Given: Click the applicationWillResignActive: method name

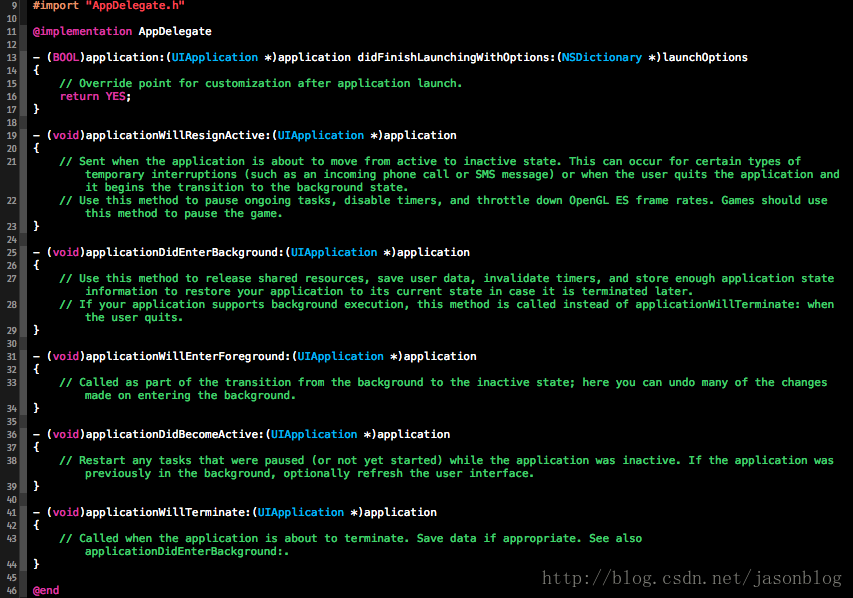Looking at the screenshot, I should click(x=178, y=135).
